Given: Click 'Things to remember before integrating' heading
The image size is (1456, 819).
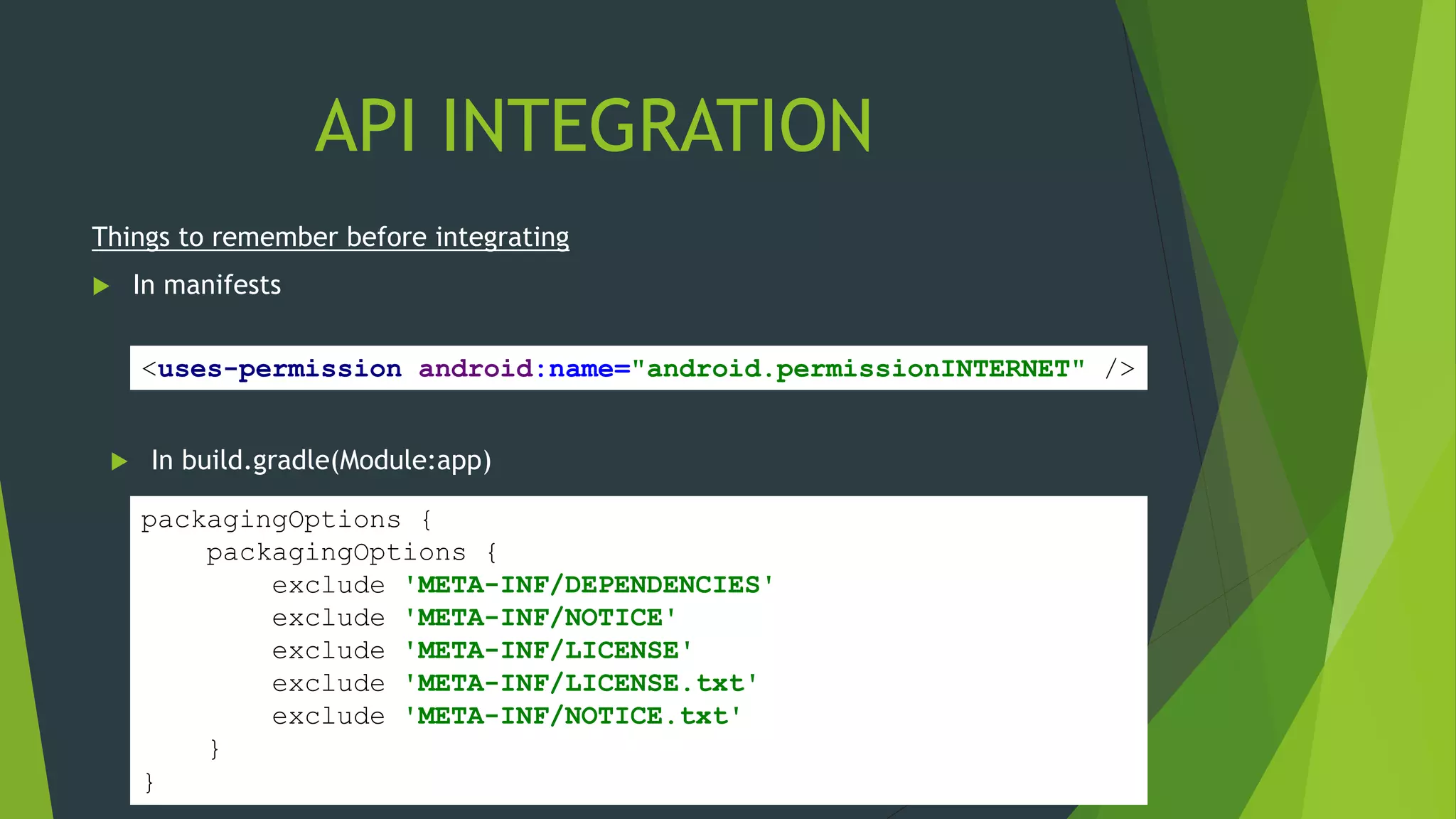Looking at the screenshot, I should tap(331, 237).
